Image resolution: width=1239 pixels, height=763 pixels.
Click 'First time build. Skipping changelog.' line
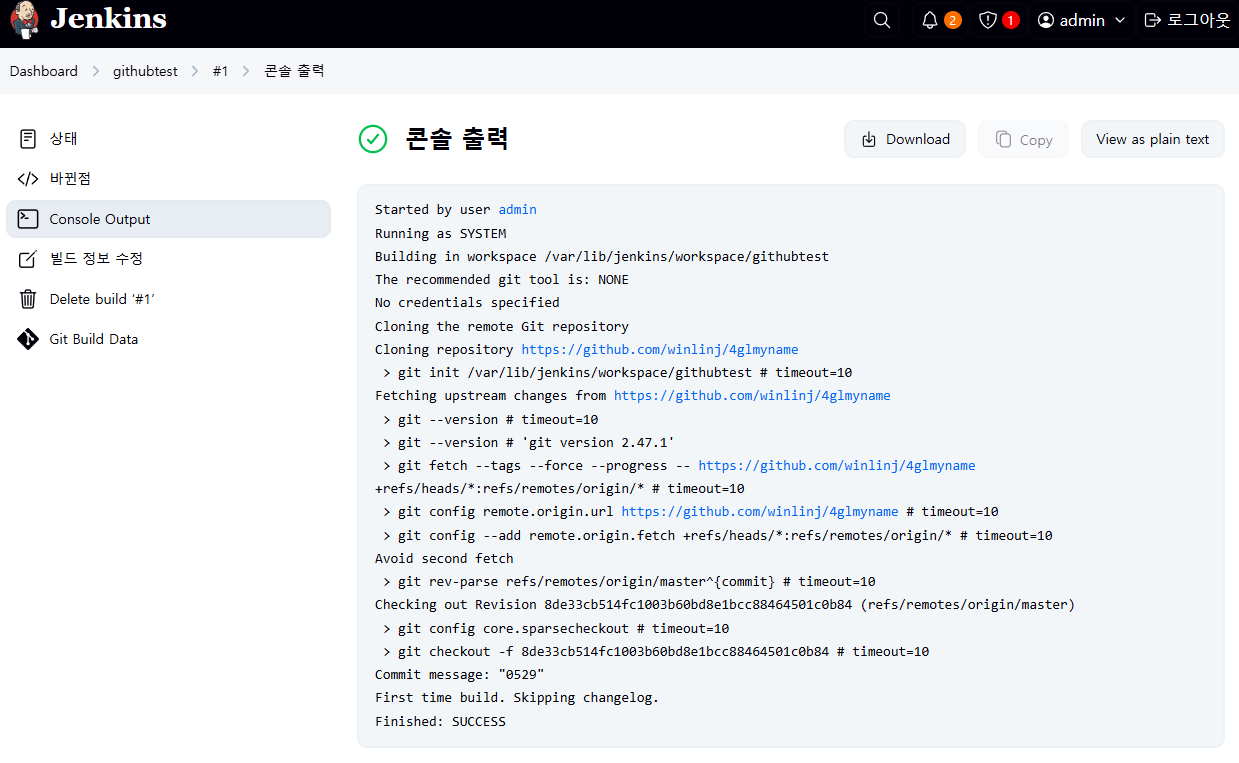(517, 697)
